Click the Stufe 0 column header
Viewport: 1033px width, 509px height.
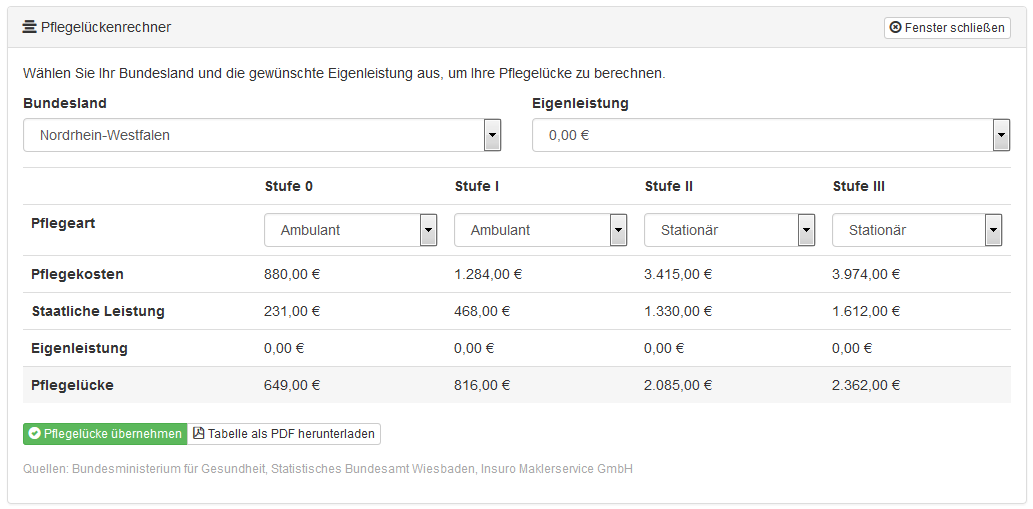coord(289,186)
